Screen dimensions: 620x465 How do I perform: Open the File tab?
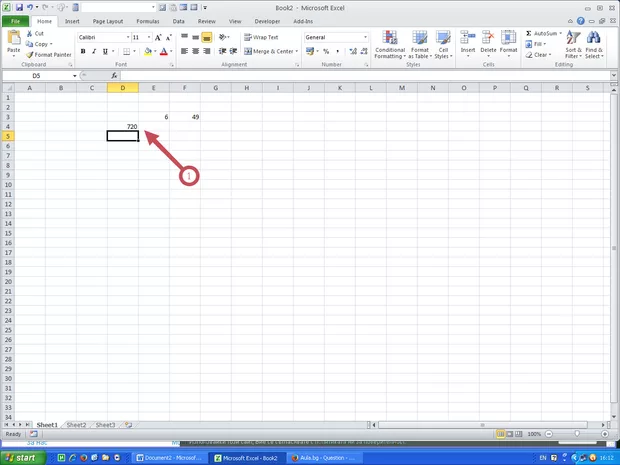coord(15,21)
